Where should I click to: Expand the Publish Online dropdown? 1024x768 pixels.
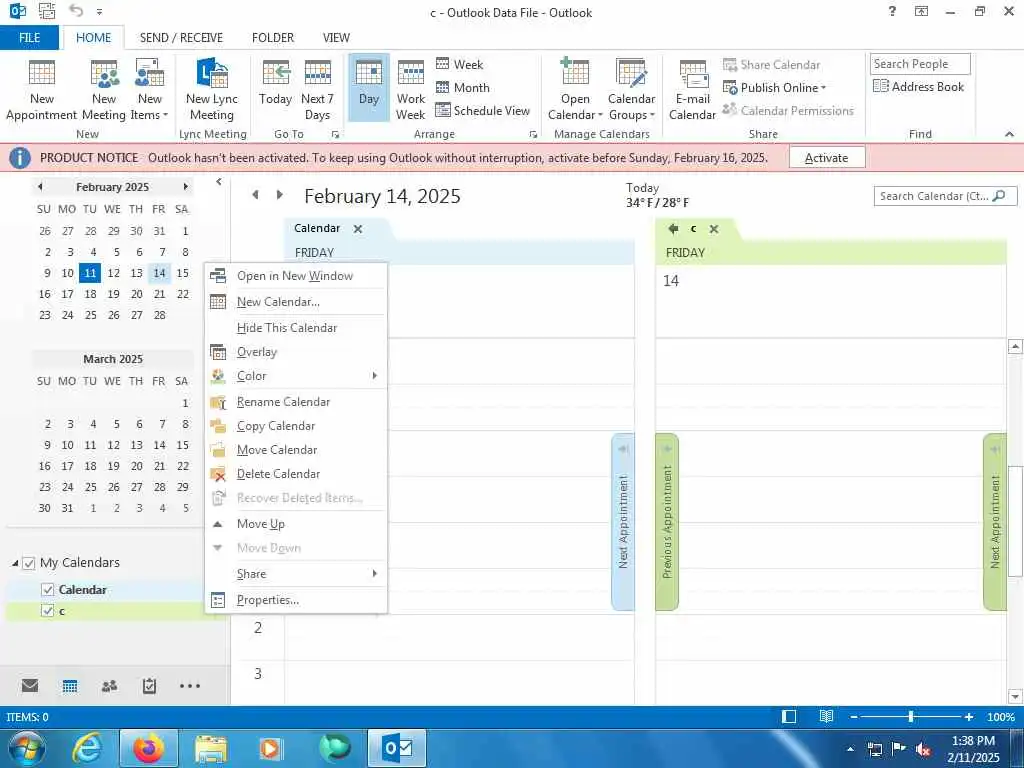(x=775, y=88)
